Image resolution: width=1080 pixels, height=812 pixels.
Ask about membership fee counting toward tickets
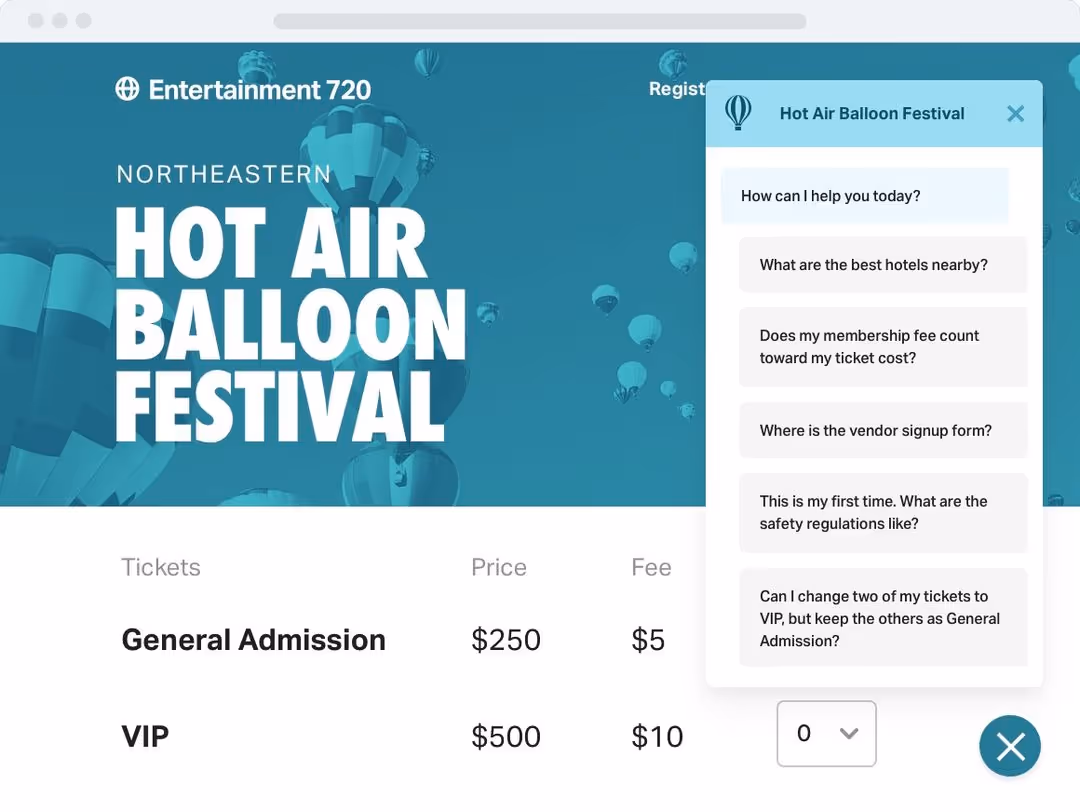[883, 347]
